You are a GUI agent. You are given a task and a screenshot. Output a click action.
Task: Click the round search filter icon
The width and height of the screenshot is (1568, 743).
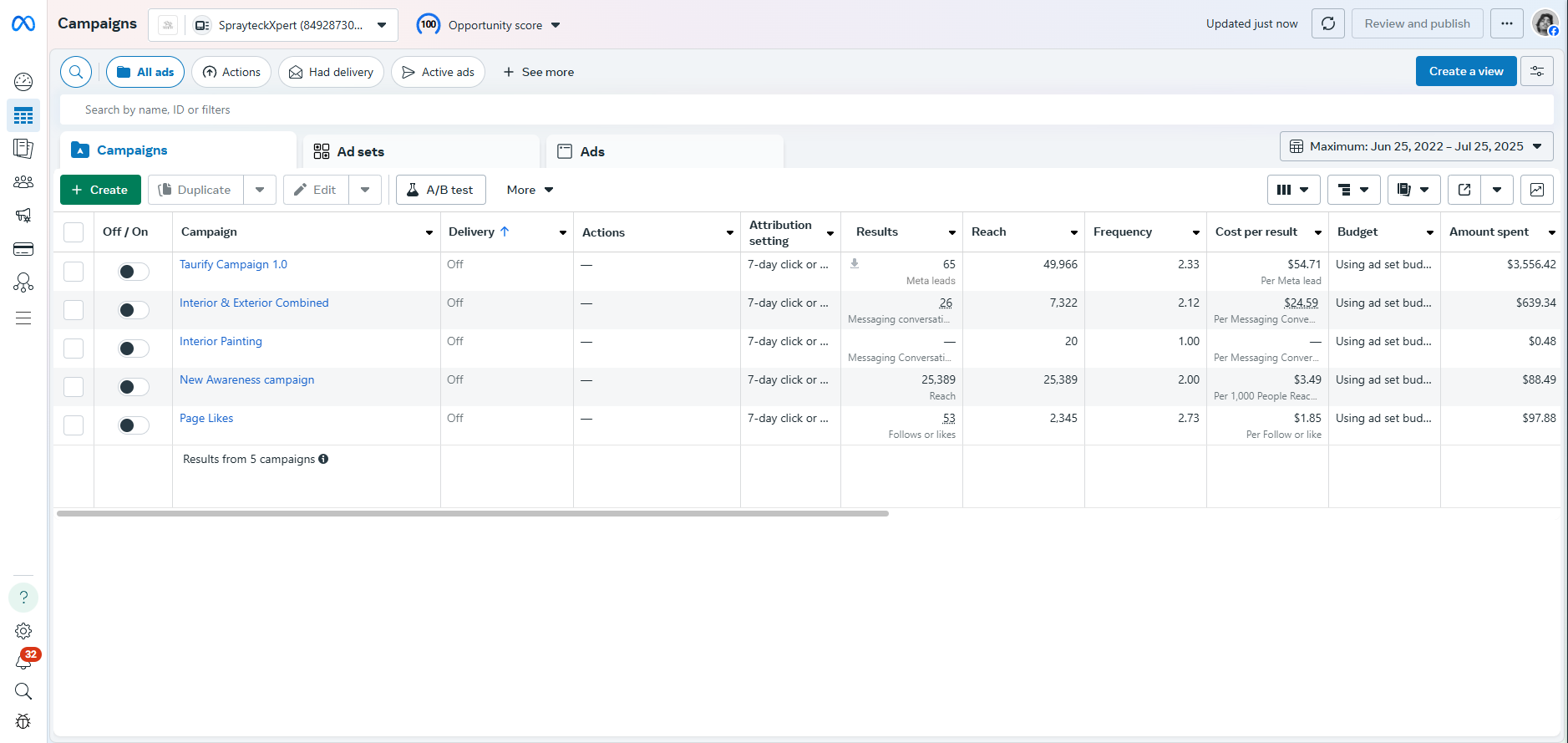(x=76, y=72)
